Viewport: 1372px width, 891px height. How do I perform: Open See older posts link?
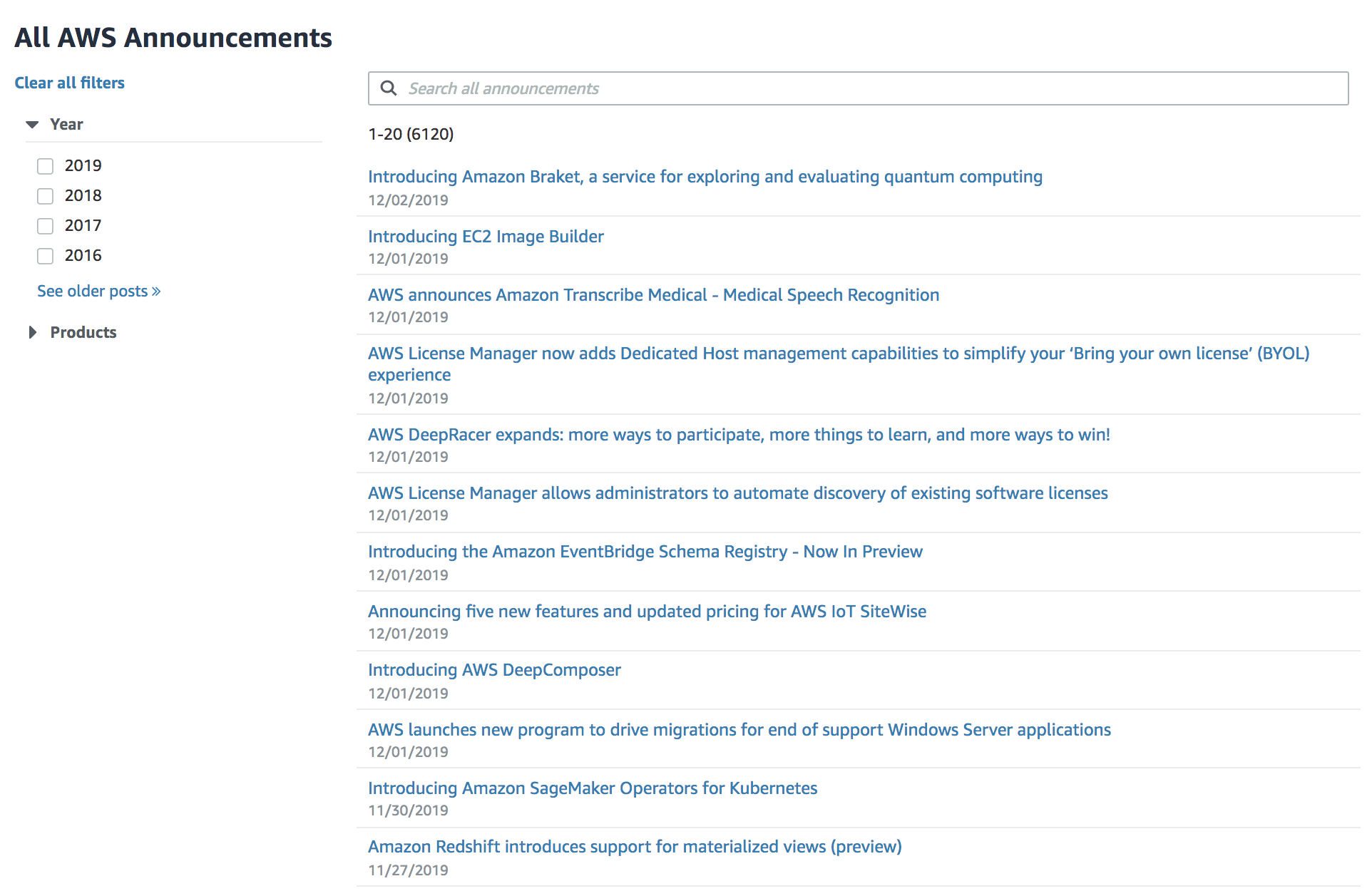(99, 291)
